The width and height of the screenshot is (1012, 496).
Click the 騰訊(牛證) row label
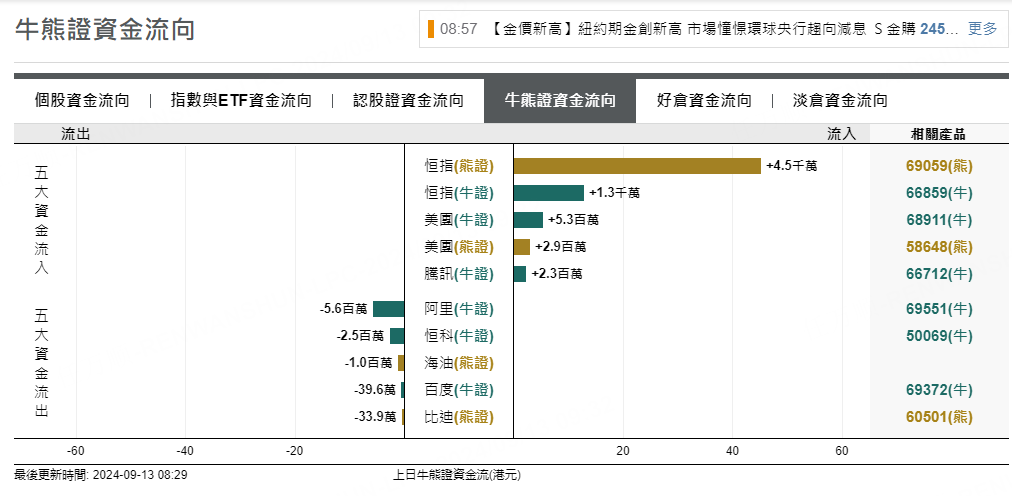[458, 274]
